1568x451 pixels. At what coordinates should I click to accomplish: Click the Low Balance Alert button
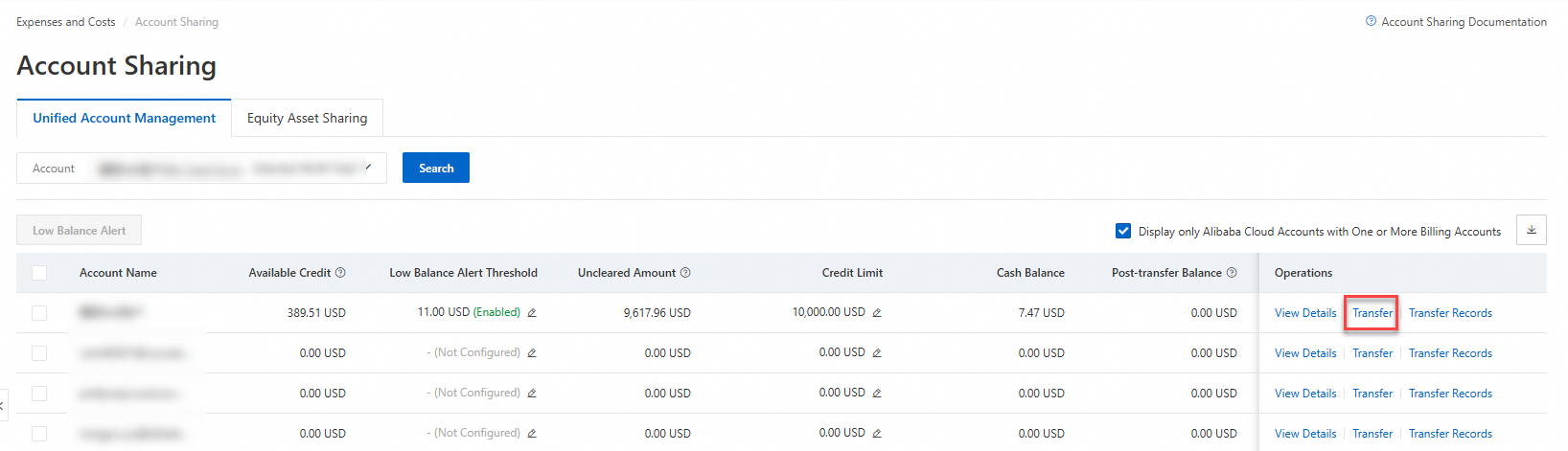click(x=79, y=230)
